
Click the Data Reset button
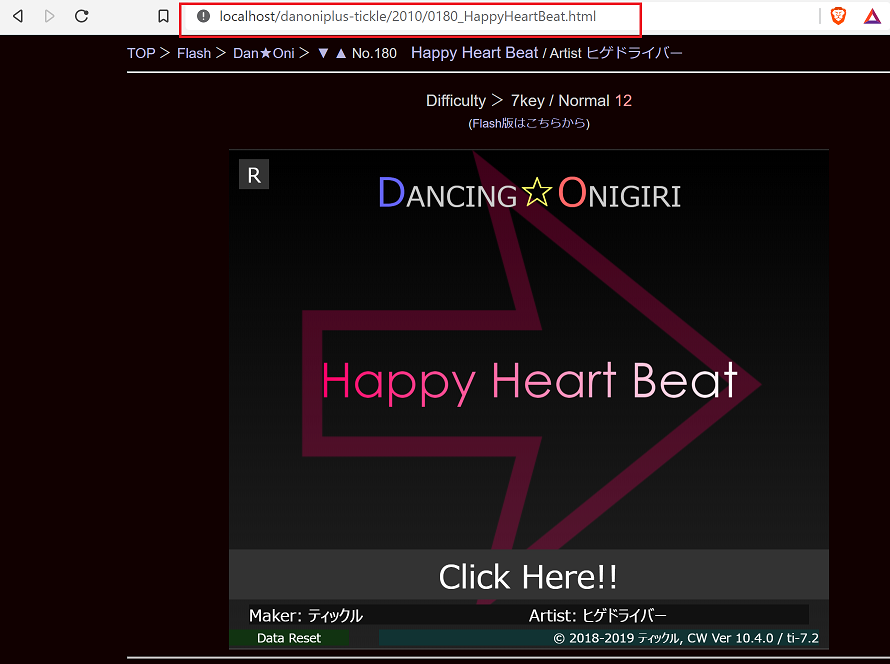[289, 638]
